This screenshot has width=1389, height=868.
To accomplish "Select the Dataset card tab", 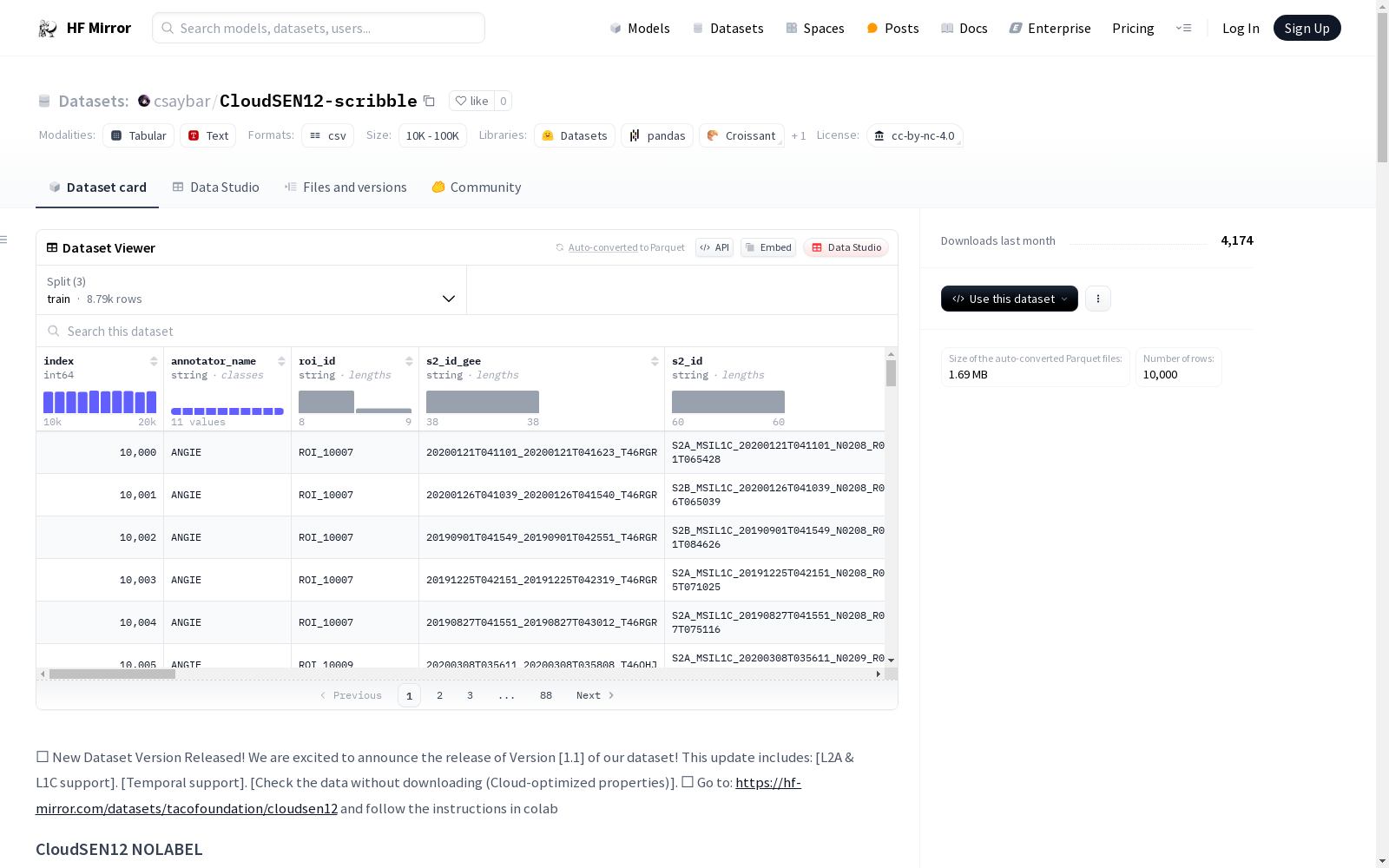I will click(97, 187).
